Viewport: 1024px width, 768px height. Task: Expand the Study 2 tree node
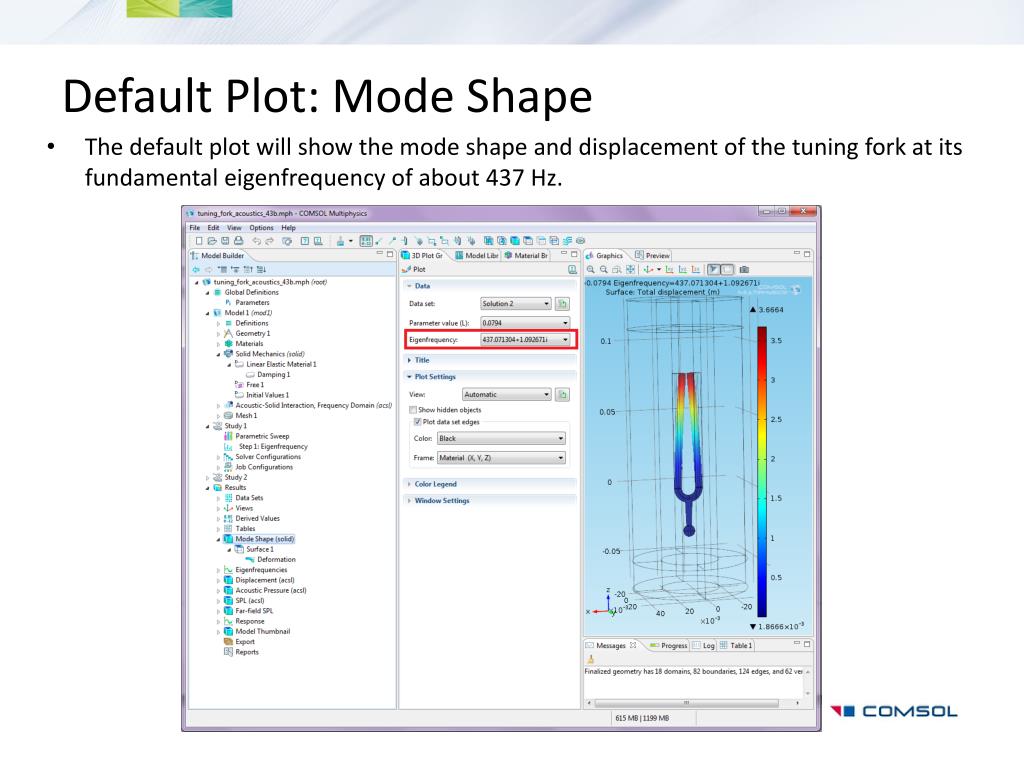[208, 477]
